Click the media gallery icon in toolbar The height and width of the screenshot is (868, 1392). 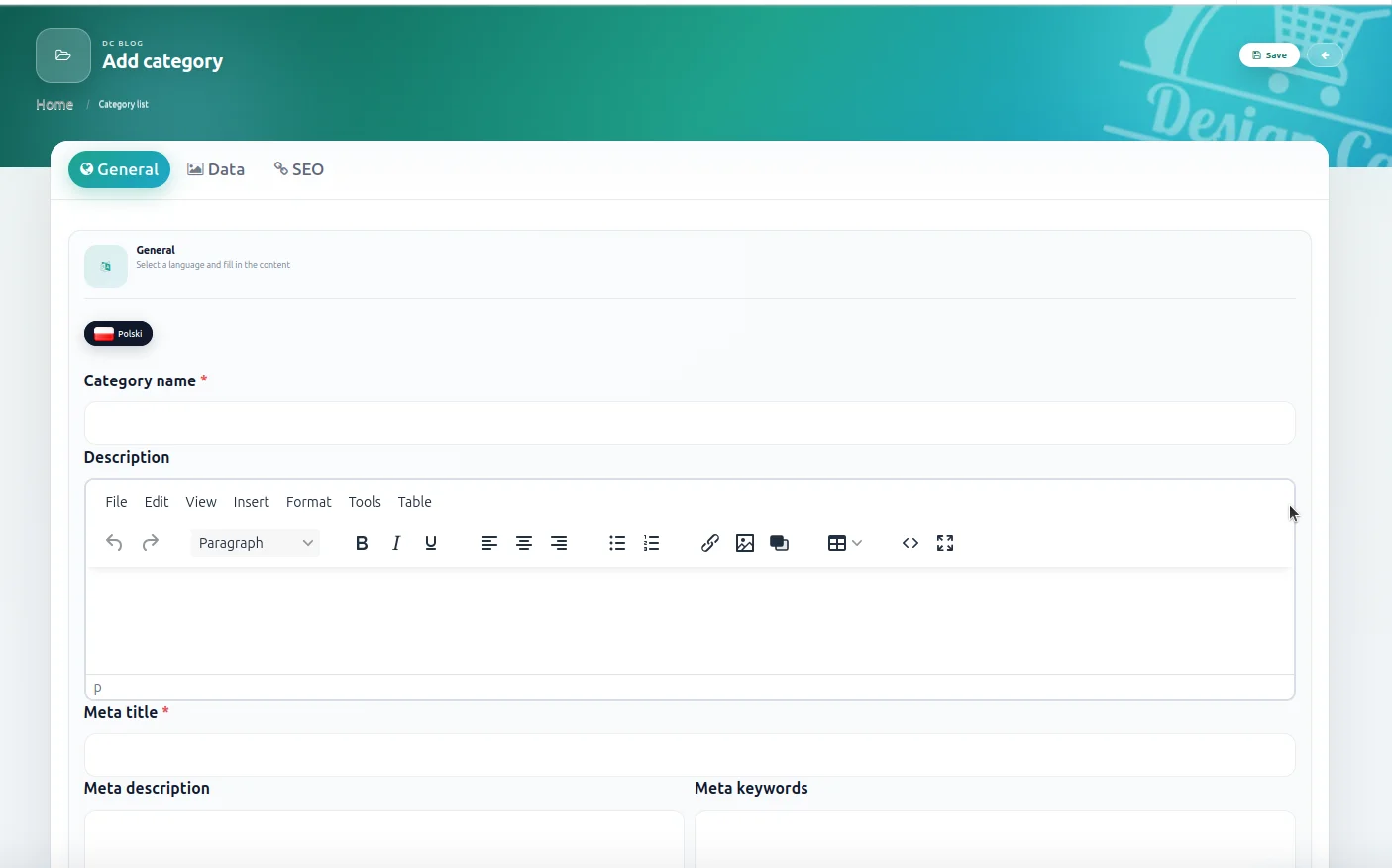pyautogui.click(x=780, y=543)
